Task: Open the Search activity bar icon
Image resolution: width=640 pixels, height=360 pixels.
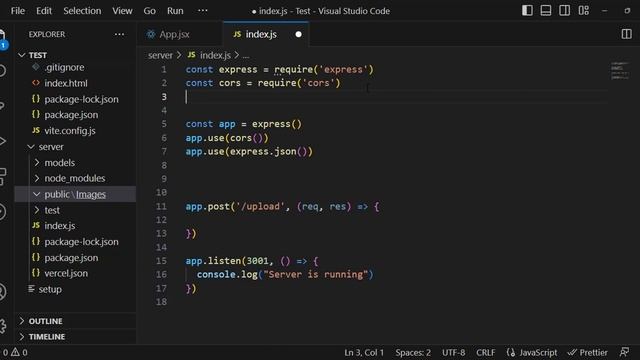Action: point(2,71)
